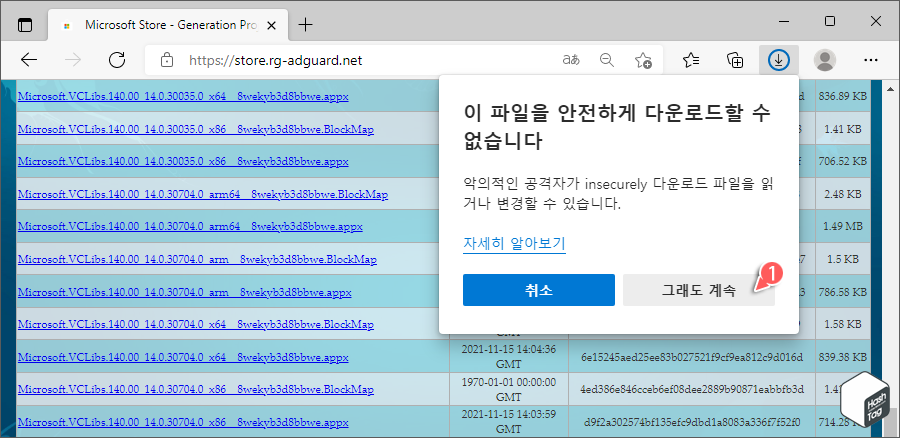The image size is (900, 438).
Task: Select the 2.48 KB size cell
Action: [x=843, y=195]
